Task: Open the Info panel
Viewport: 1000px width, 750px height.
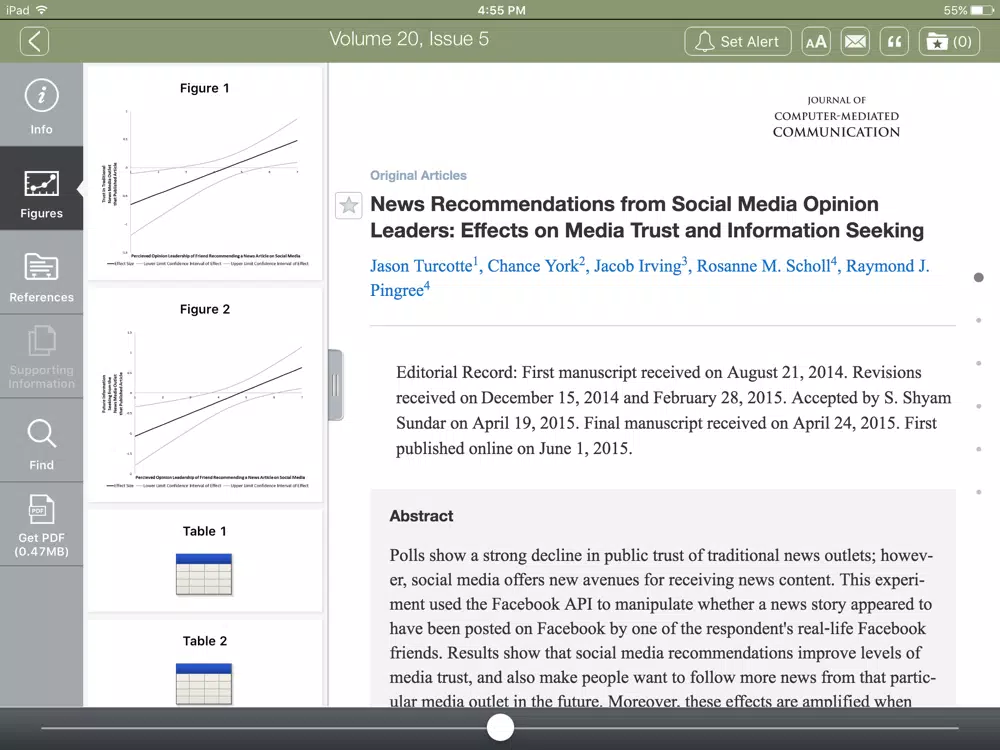Action: [41, 105]
